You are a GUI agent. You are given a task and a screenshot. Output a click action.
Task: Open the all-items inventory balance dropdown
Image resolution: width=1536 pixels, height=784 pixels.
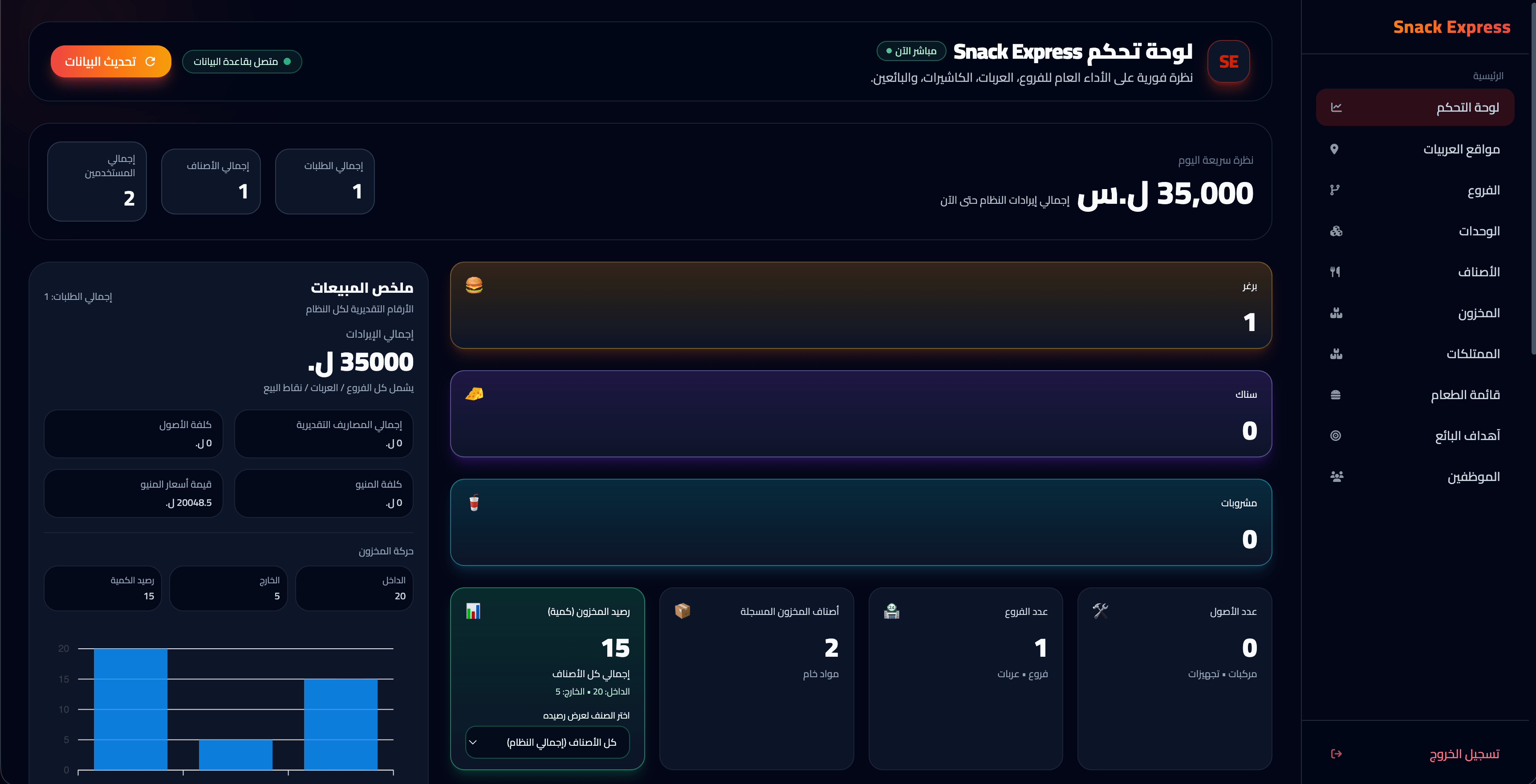coord(547,742)
